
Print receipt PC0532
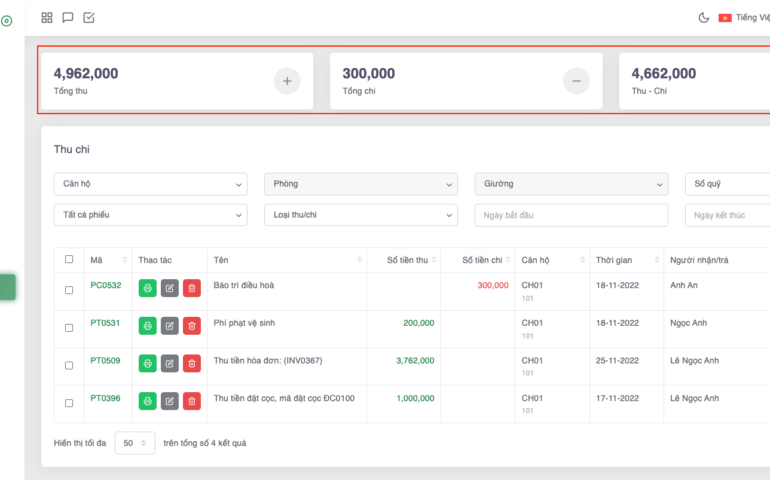pyautogui.click(x=147, y=288)
